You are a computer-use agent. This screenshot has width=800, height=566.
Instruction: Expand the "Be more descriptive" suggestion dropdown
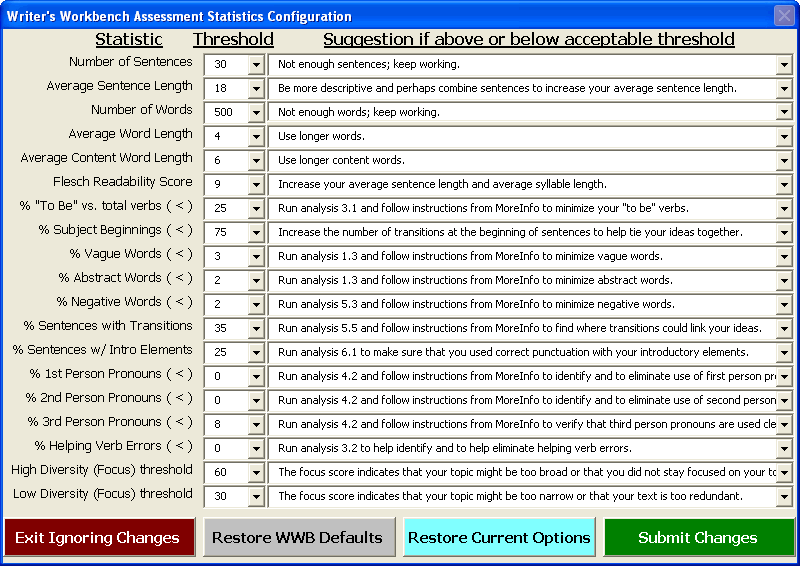pyautogui.click(x=784, y=88)
